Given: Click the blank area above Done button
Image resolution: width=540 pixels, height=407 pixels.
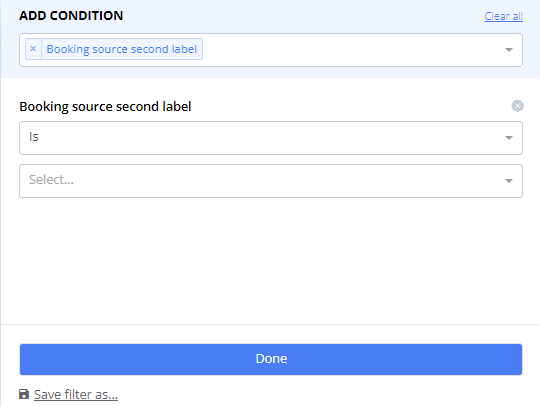Looking at the screenshot, I should click(x=271, y=262).
